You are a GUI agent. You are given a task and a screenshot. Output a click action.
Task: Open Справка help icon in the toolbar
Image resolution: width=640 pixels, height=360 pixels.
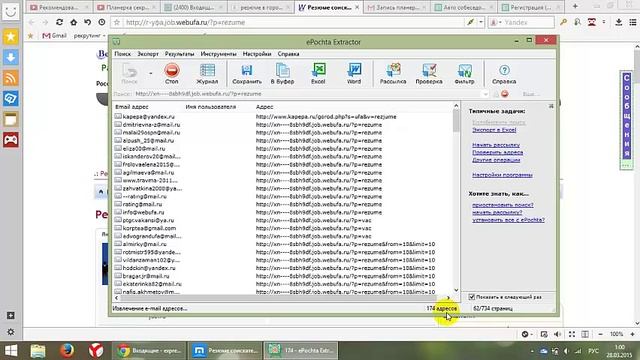coord(504,73)
